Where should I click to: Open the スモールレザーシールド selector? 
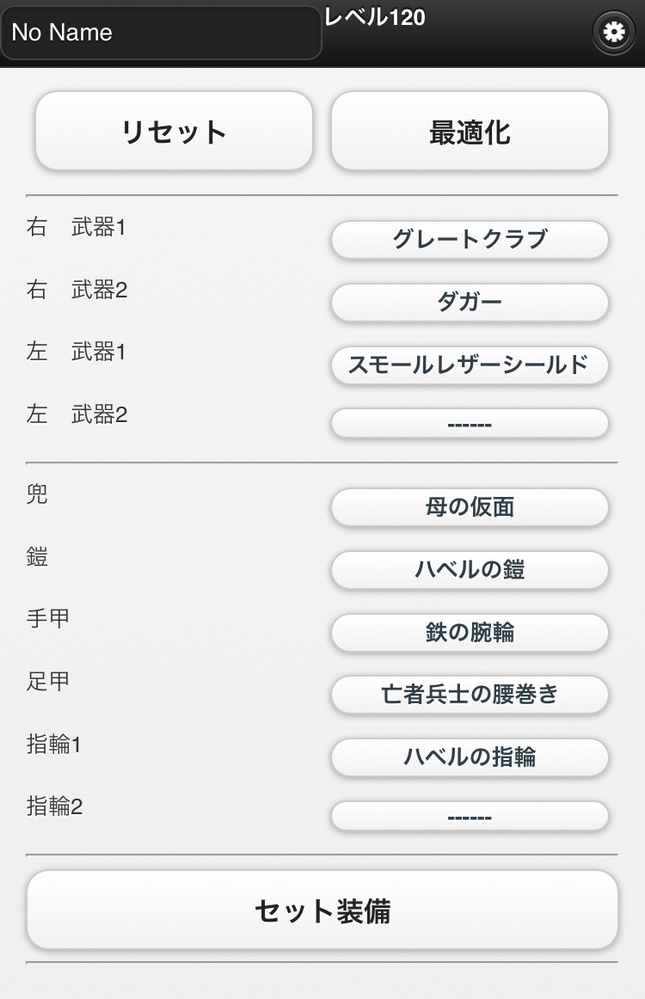[470, 365]
